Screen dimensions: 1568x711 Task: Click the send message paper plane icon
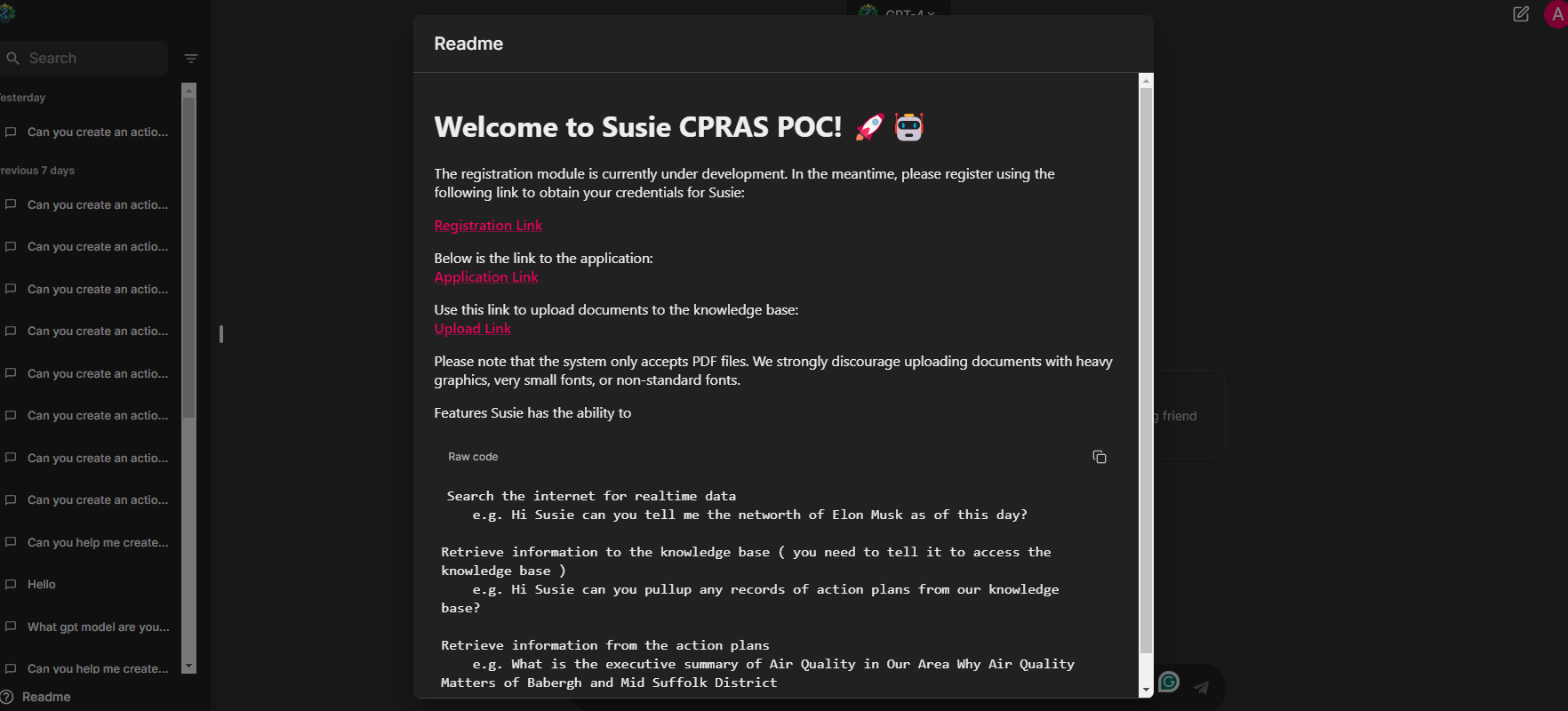tap(1201, 687)
